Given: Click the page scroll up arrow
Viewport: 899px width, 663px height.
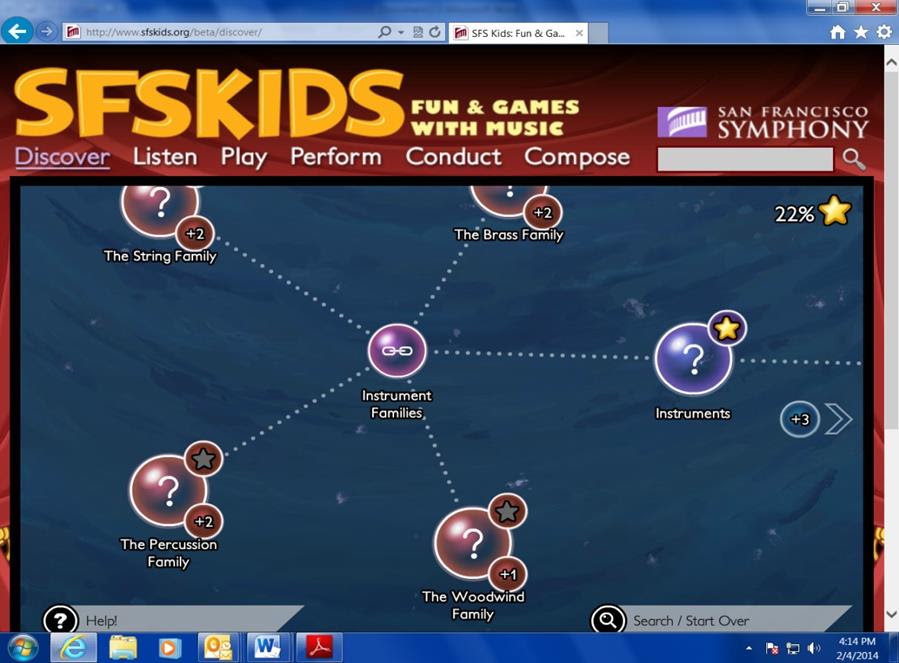Looking at the screenshot, I should point(892,62).
